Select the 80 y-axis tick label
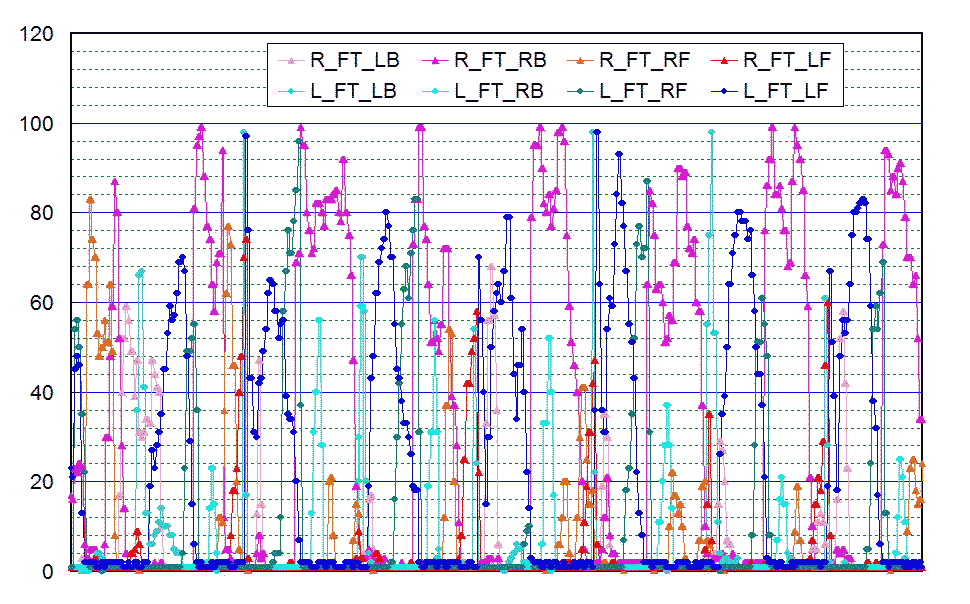 click(43, 213)
